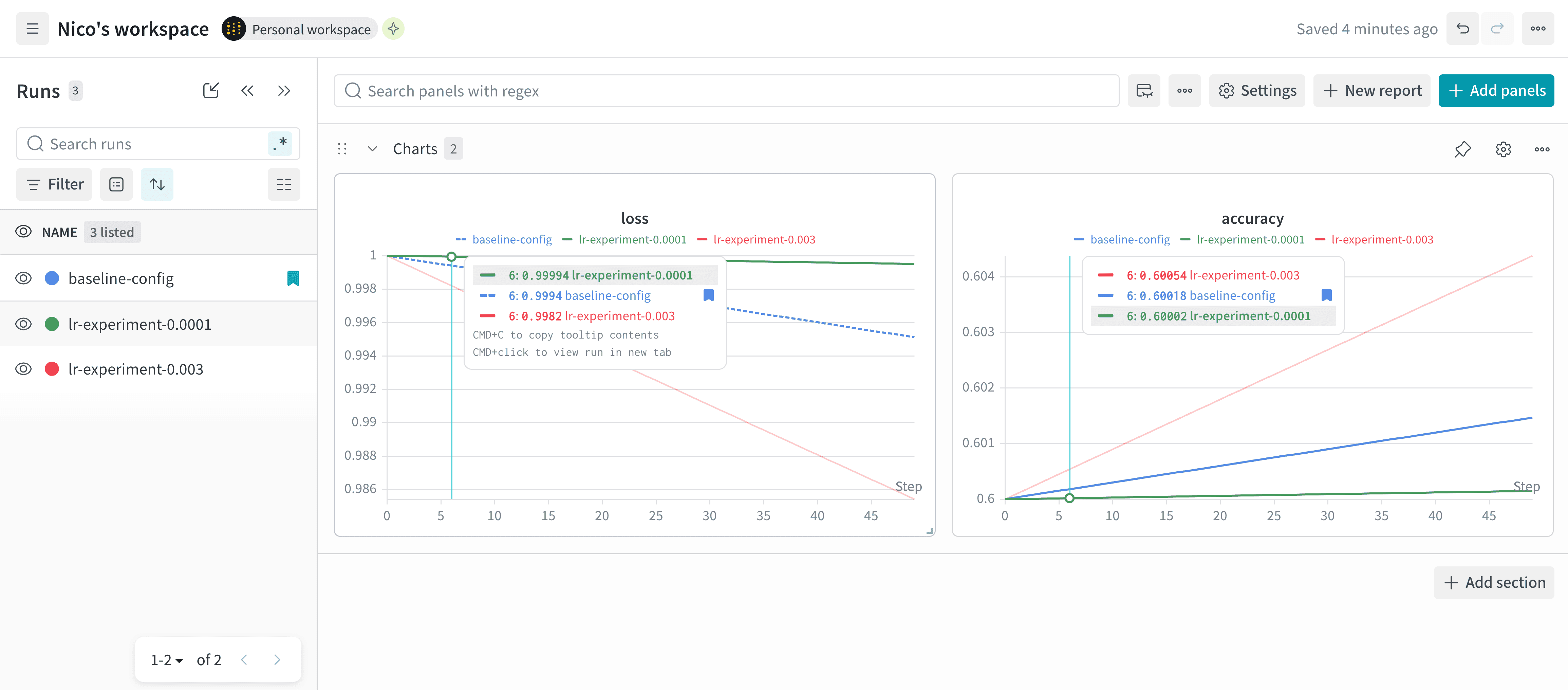The width and height of the screenshot is (1568, 690).
Task: Click the green lr-experiment-0.0001 color dot
Action: [x=52, y=324]
